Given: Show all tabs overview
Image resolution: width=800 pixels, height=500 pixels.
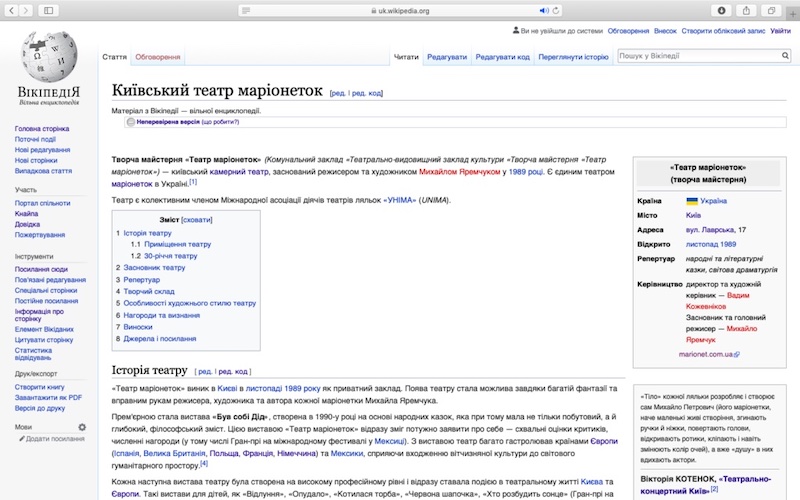Looking at the screenshot, I should [x=771, y=10].
